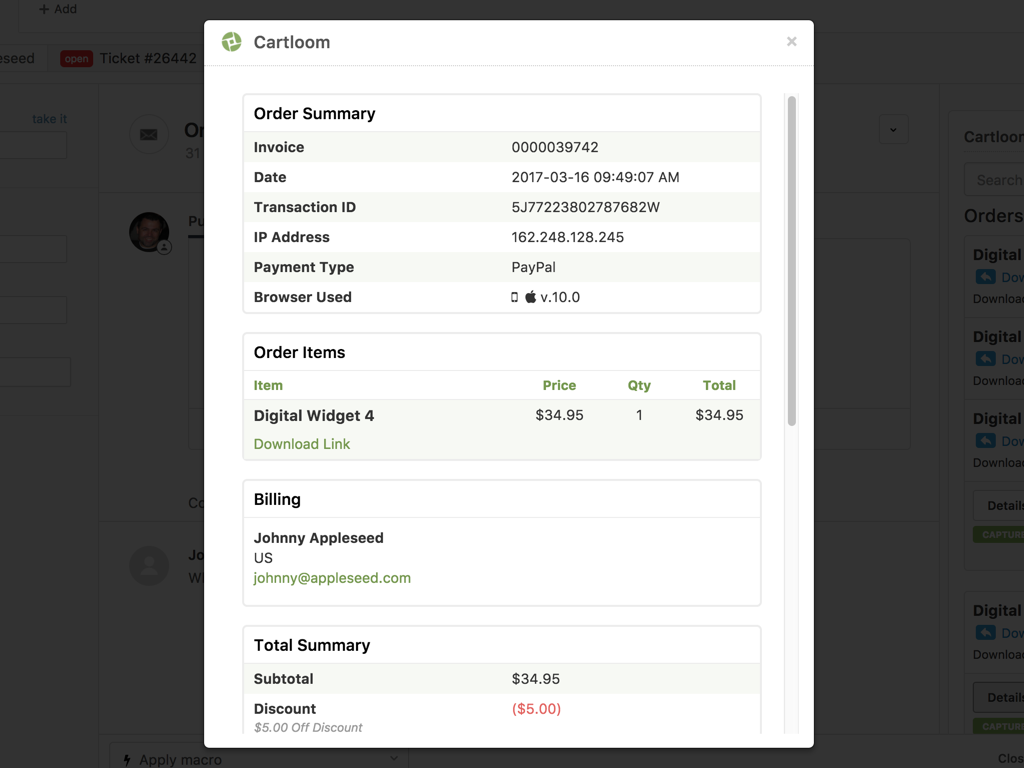Click the agent's profile photo avatar
The height and width of the screenshot is (768, 1024).
(x=149, y=232)
